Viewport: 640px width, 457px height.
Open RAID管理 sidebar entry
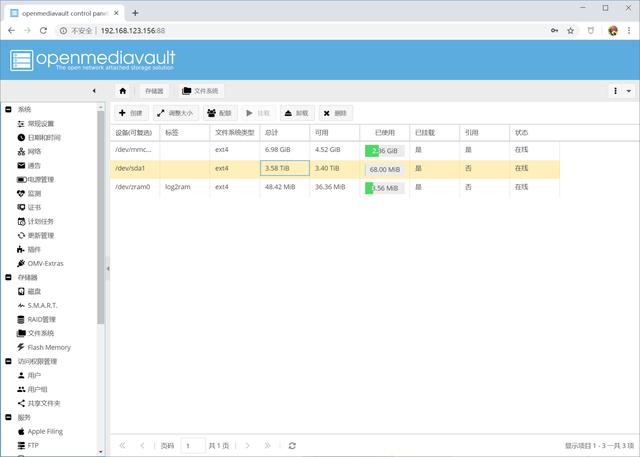36,319
